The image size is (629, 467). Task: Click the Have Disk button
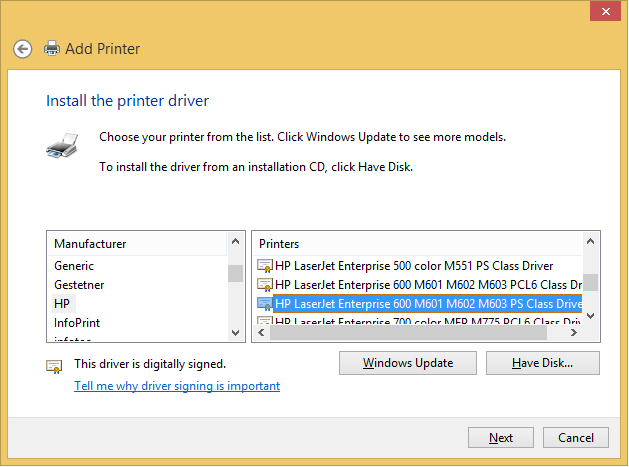tap(542, 363)
